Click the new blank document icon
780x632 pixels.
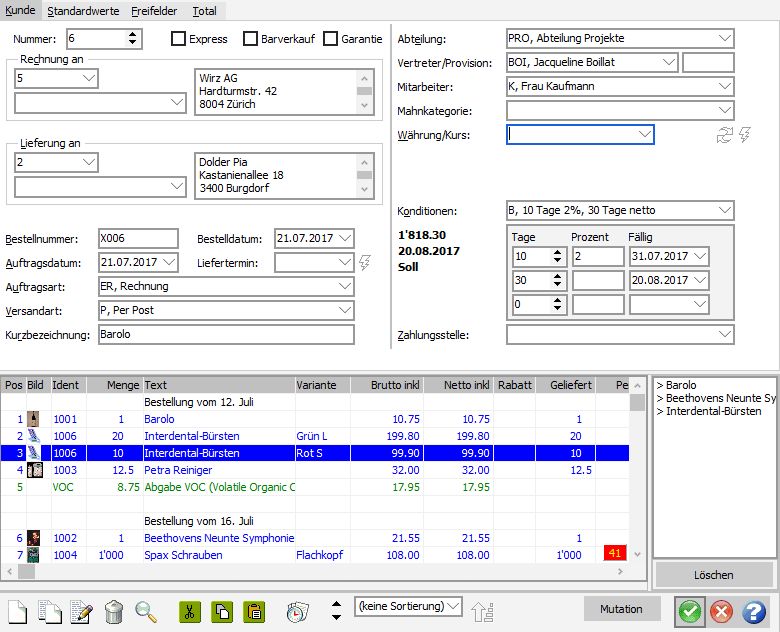18,611
